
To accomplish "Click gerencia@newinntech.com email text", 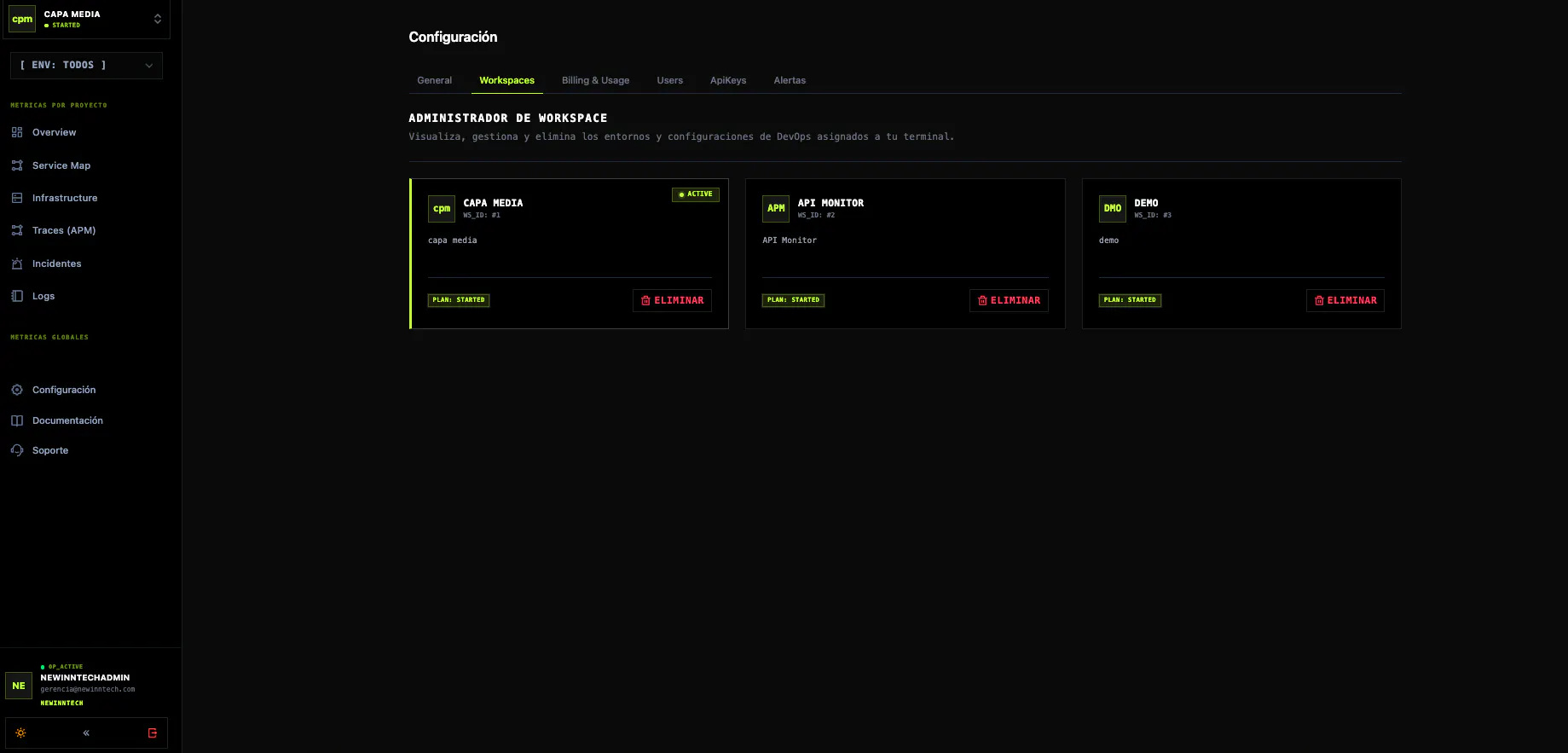I will tap(88, 690).
